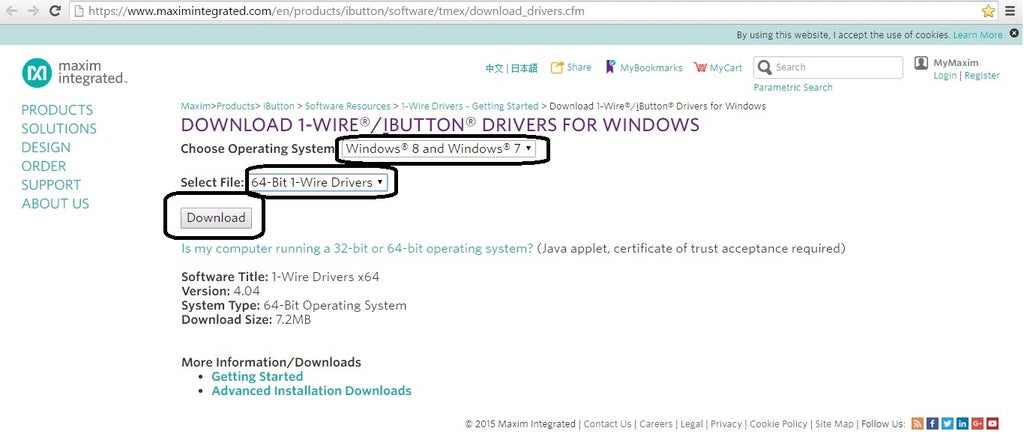Click the Maxim Integrated logo
The image size is (1024, 440).
pos(74,72)
